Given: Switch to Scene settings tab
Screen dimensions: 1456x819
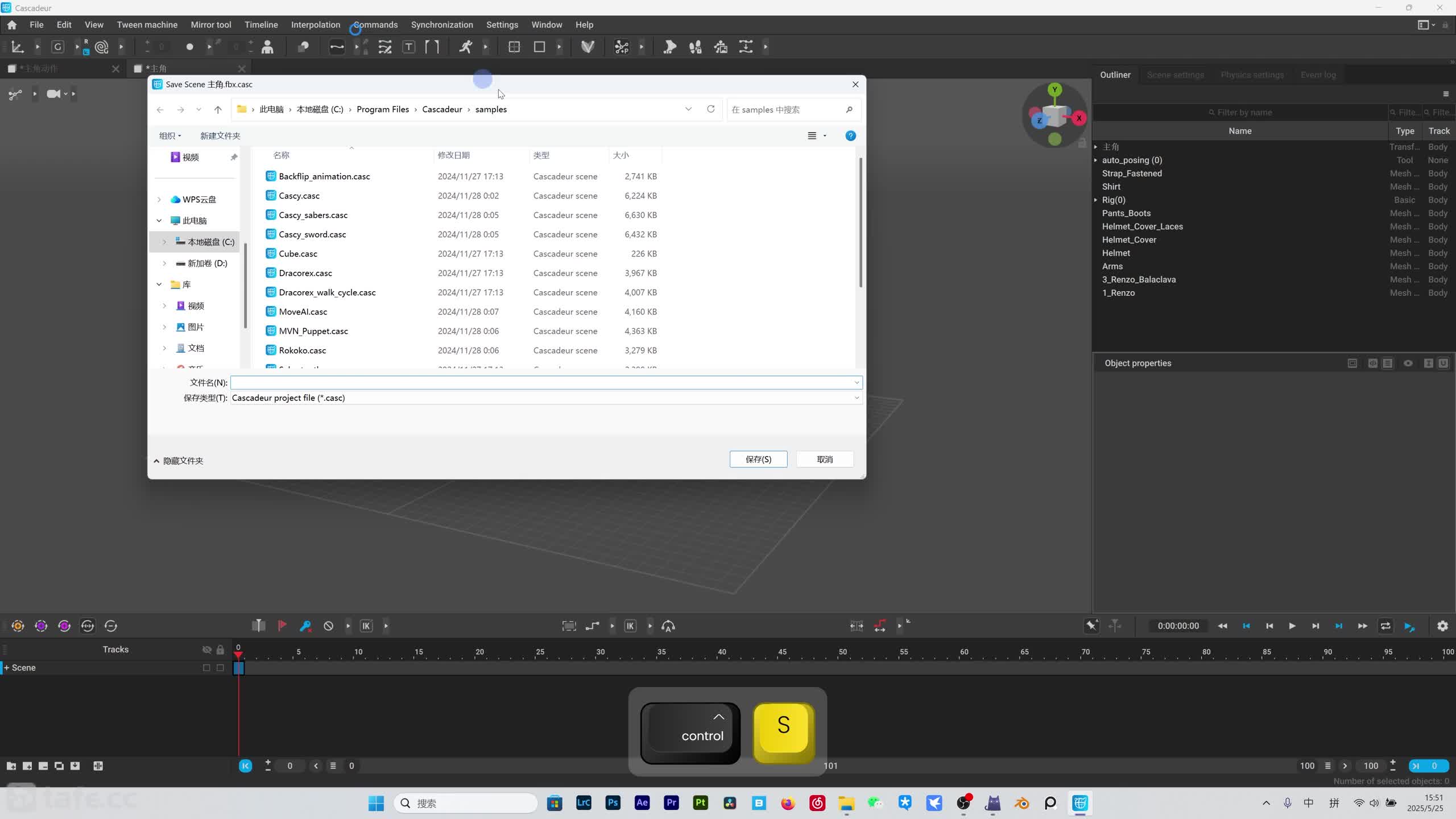Looking at the screenshot, I should click(x=1175, y=75).
